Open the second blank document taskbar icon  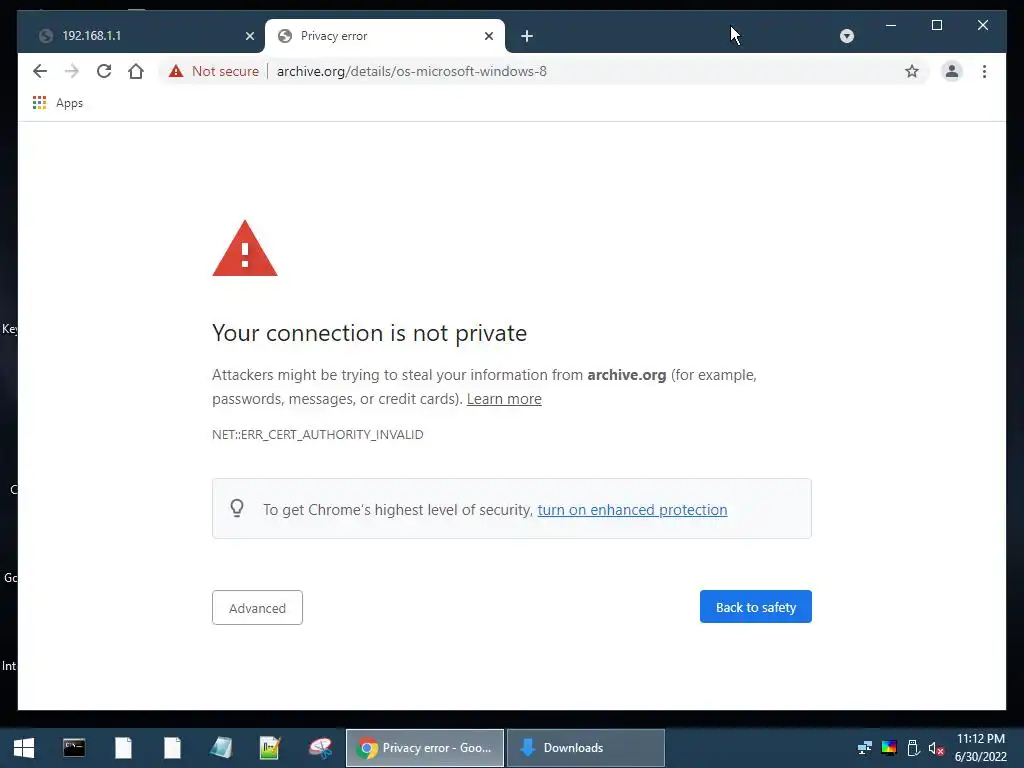pyautogui.click(x=172, y=748)
